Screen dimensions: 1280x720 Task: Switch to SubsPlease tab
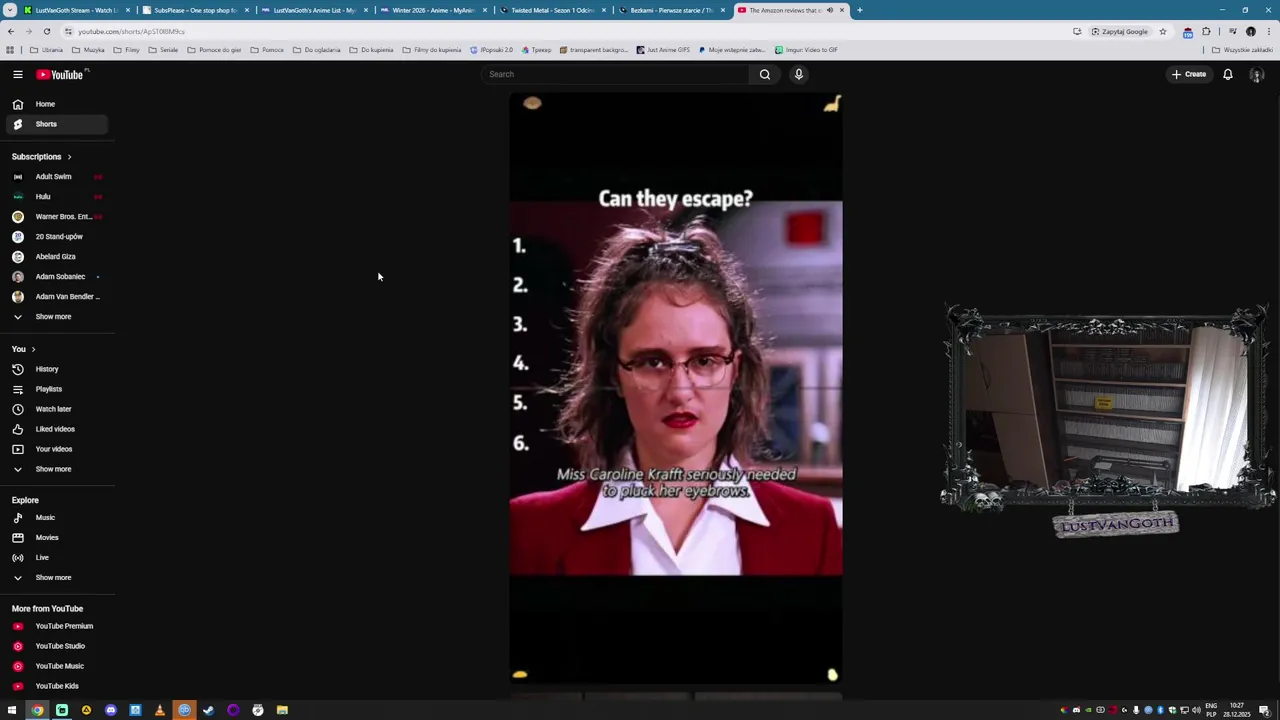tap(195, 10)
